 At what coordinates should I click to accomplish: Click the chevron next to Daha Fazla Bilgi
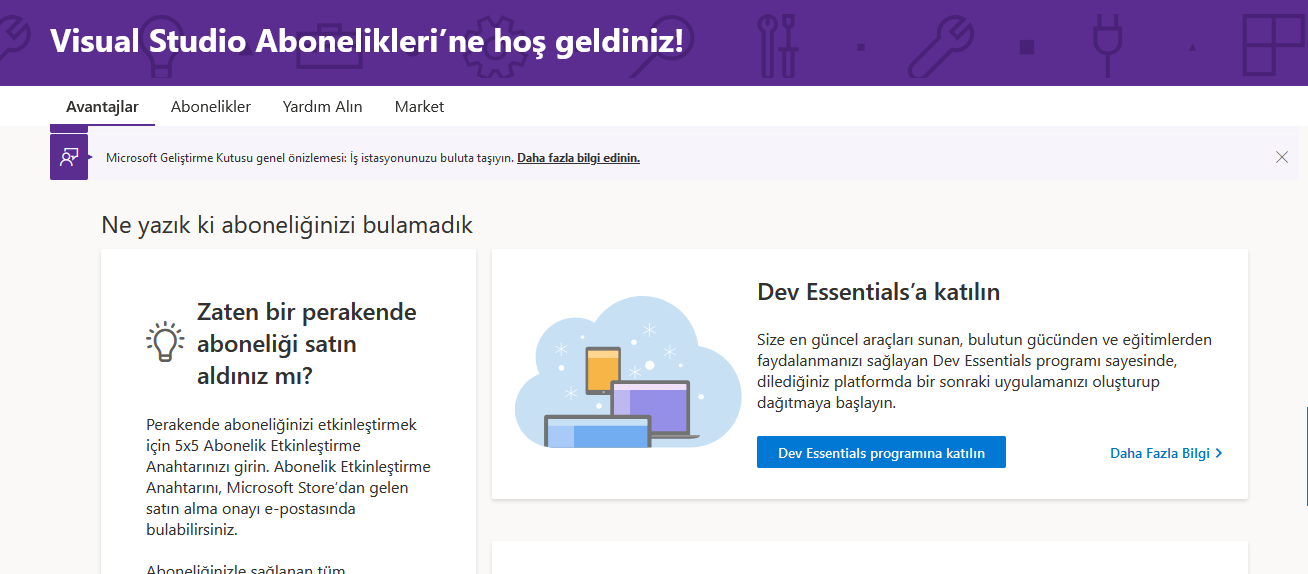click(x=1219, y=453)
